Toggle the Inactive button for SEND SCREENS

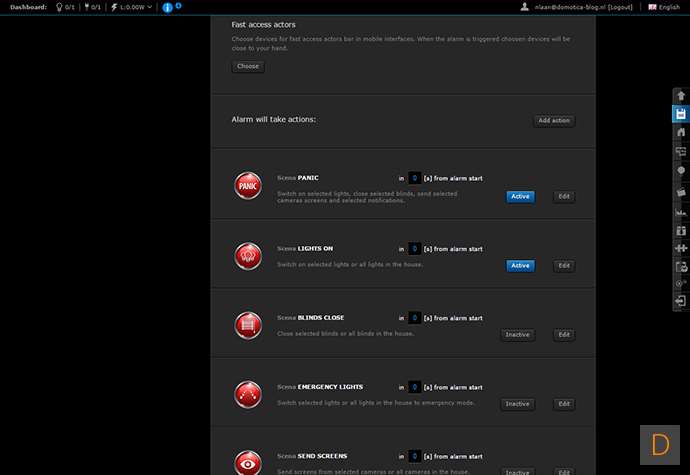[518, 471]
